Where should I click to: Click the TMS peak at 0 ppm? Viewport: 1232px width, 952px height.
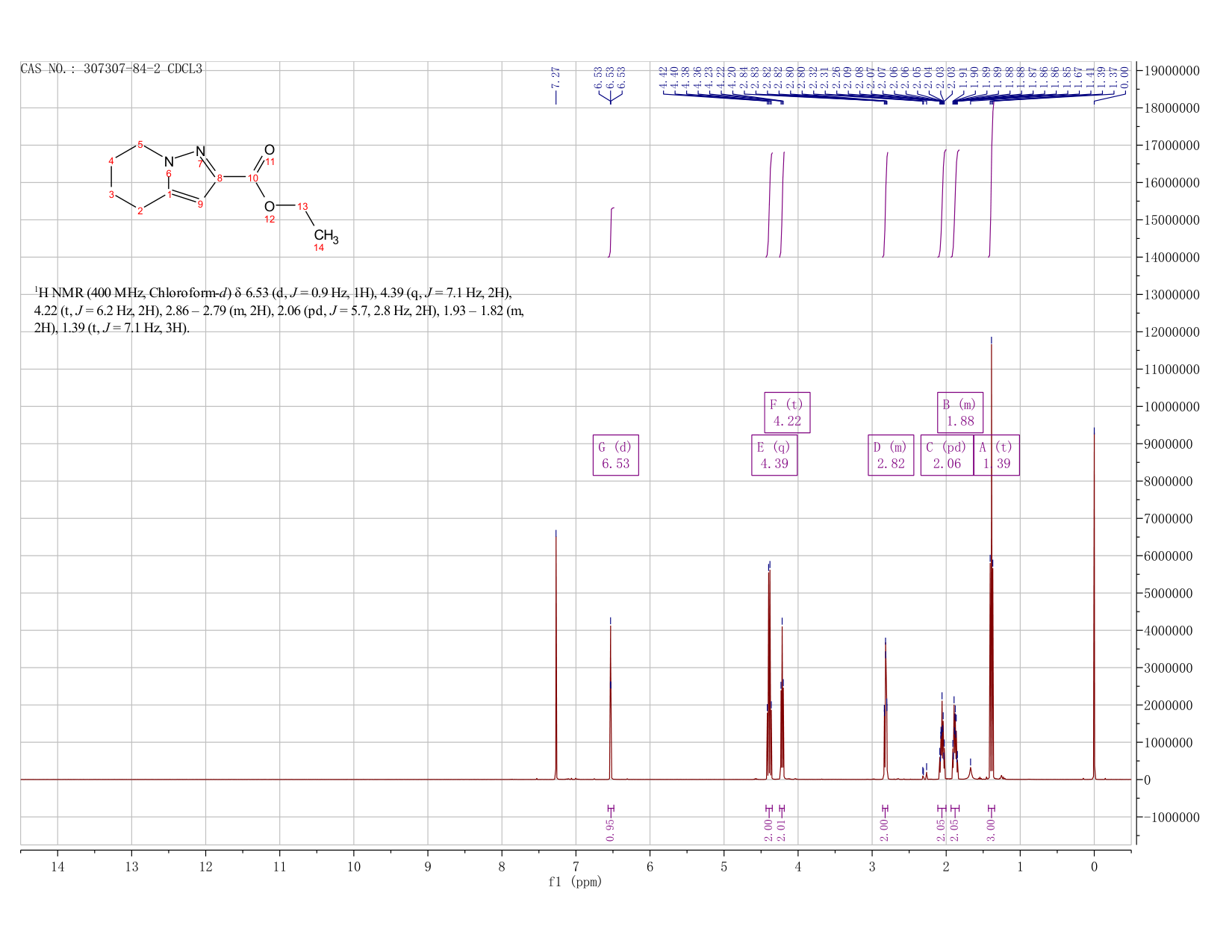(x=1094, y=605)
